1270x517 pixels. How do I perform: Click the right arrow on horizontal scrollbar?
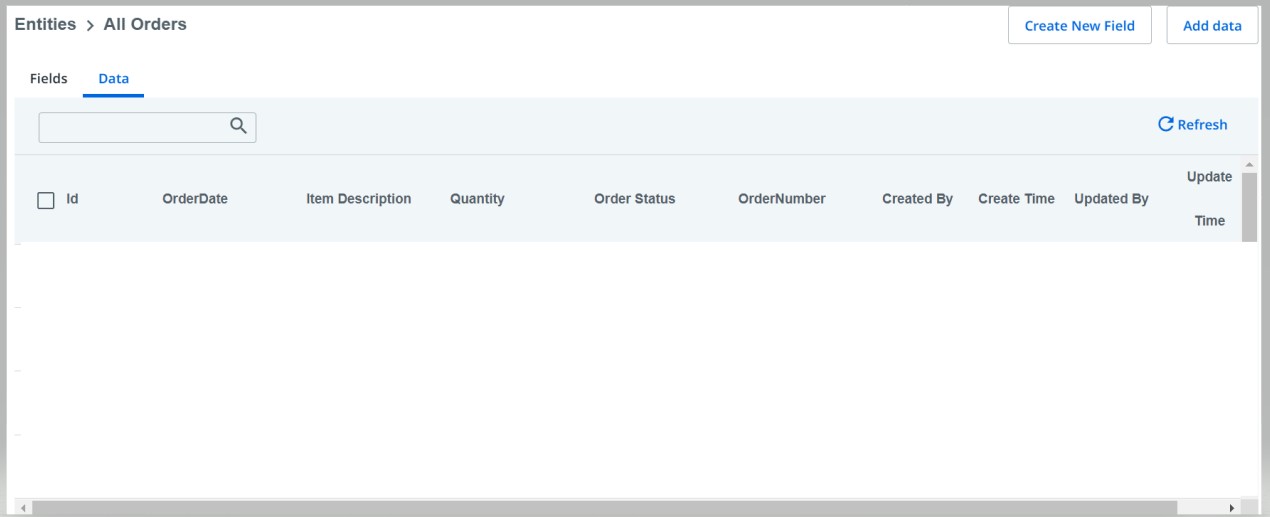[x=1232, y=508]
